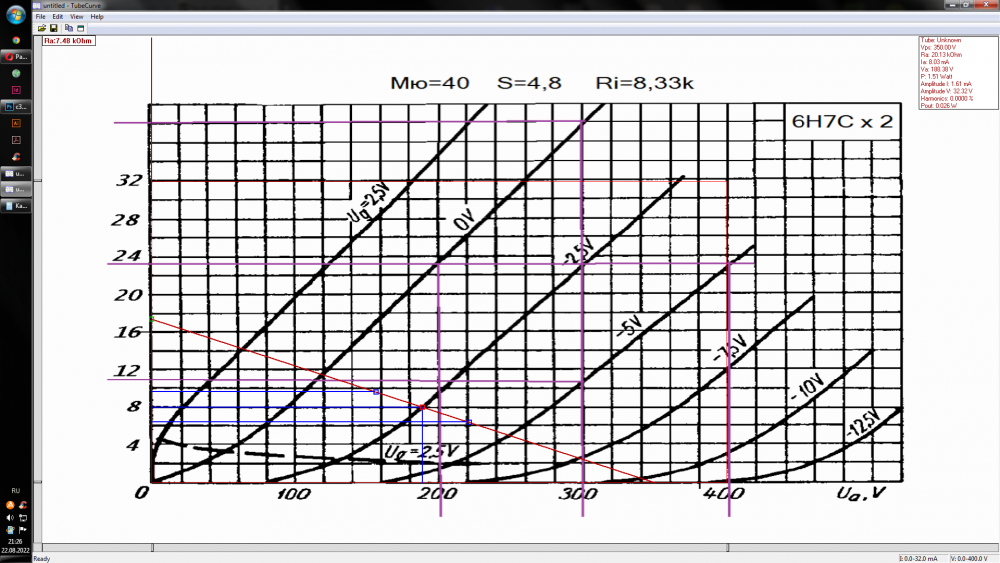Click the green load line endpoint on the current axis
1000x563 pixels.
click(x=151, y=319)
